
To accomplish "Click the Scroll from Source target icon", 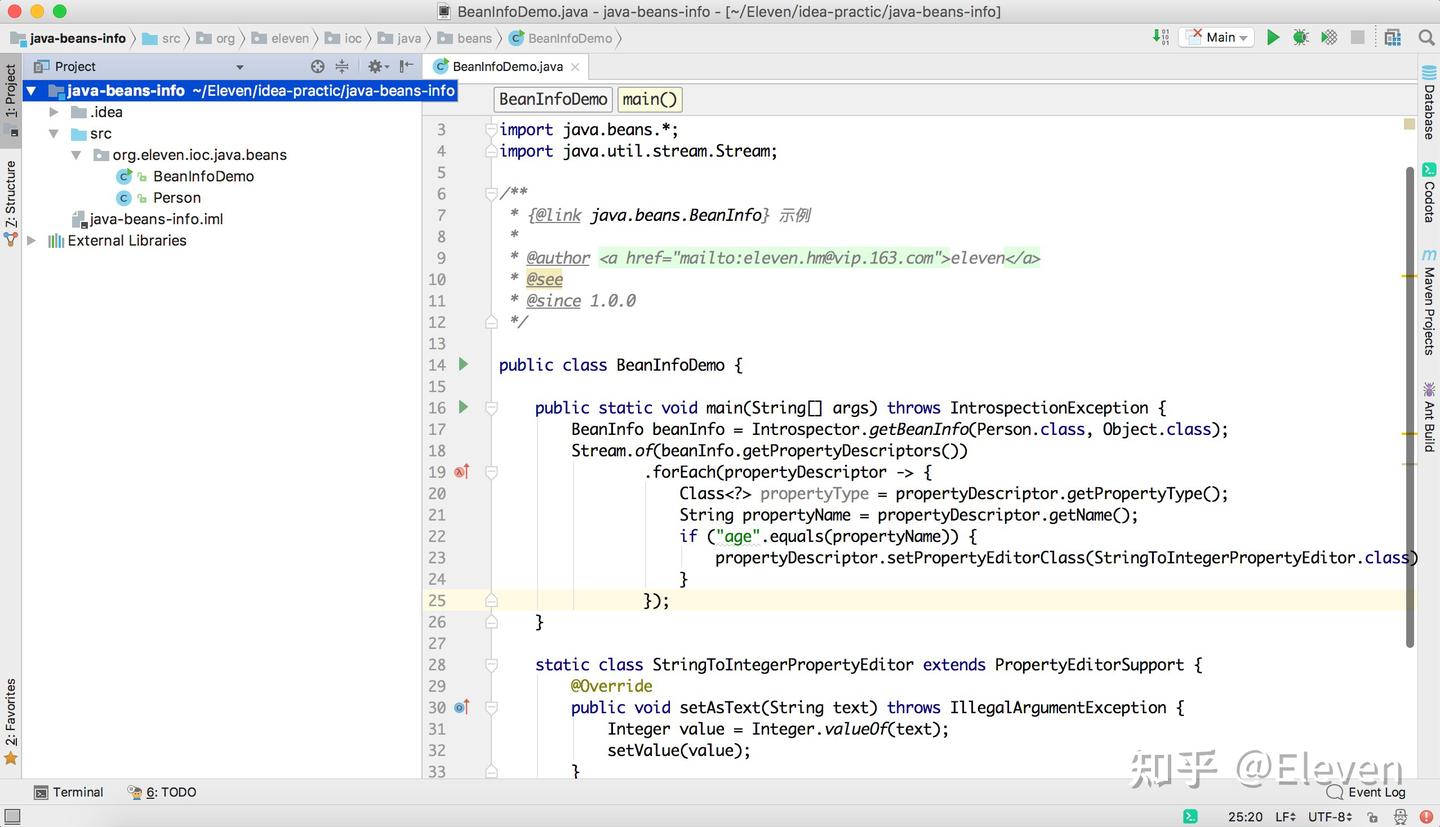I will (317, 67).
